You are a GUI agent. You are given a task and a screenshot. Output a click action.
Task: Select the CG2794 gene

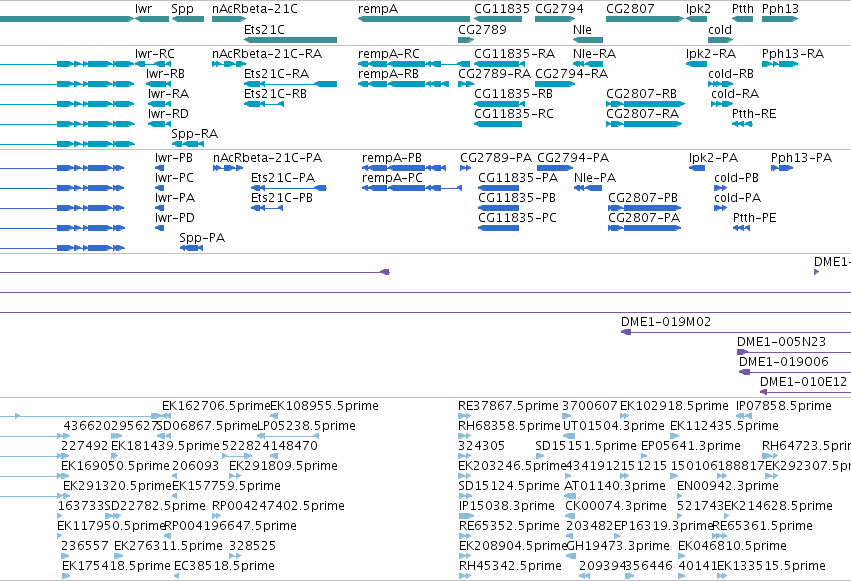(x=555, y=19)
